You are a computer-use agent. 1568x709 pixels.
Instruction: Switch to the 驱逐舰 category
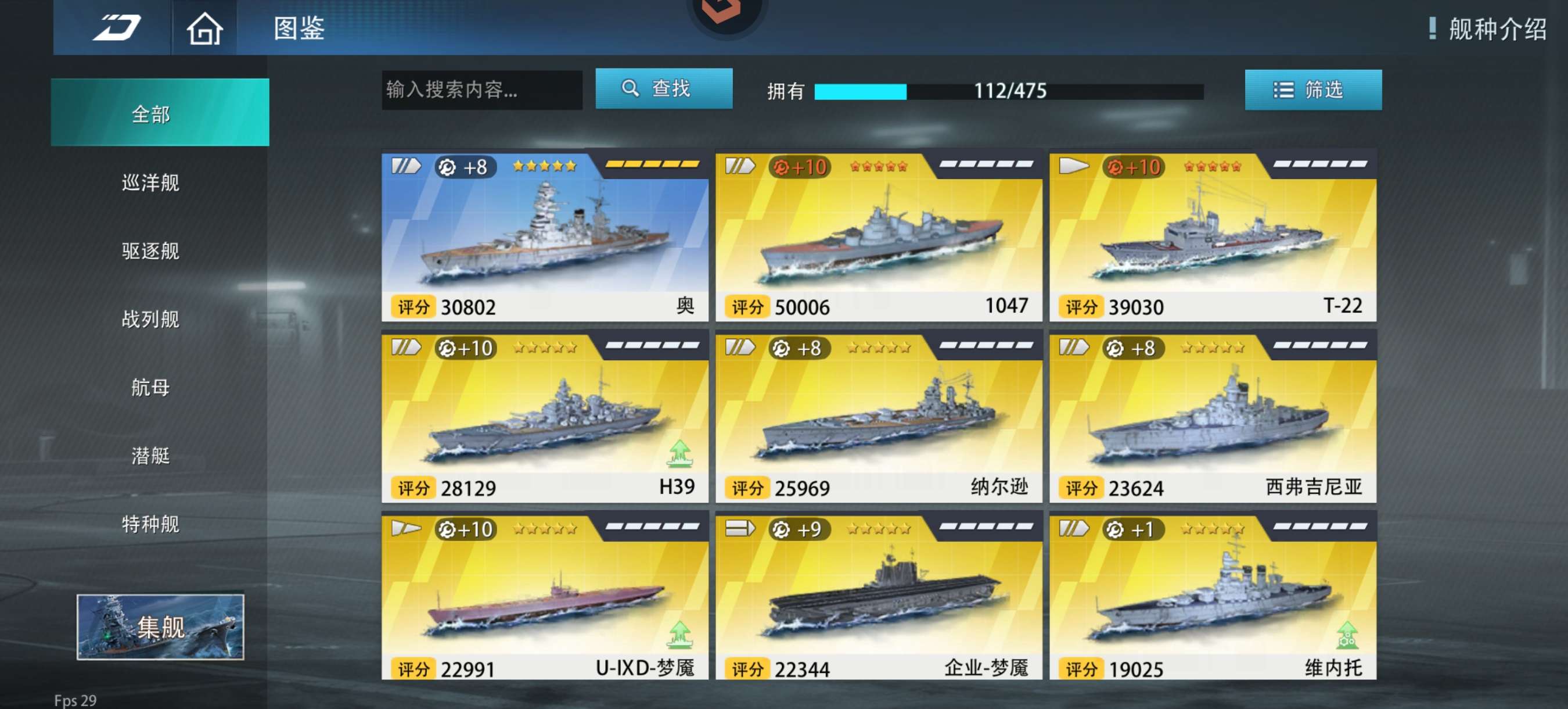pyautogui.click(x=150, y=251)
